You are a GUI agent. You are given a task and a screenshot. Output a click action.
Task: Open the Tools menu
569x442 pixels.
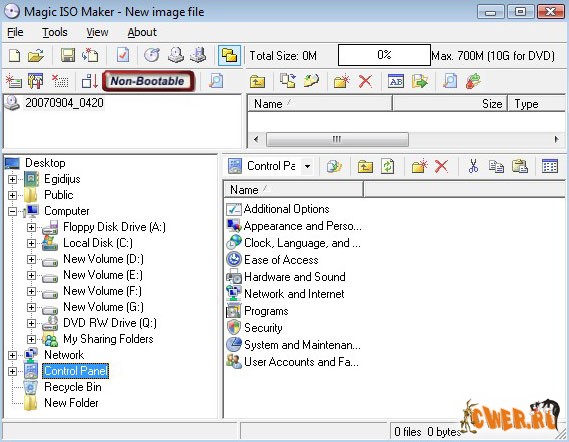[x=55, y=32]
